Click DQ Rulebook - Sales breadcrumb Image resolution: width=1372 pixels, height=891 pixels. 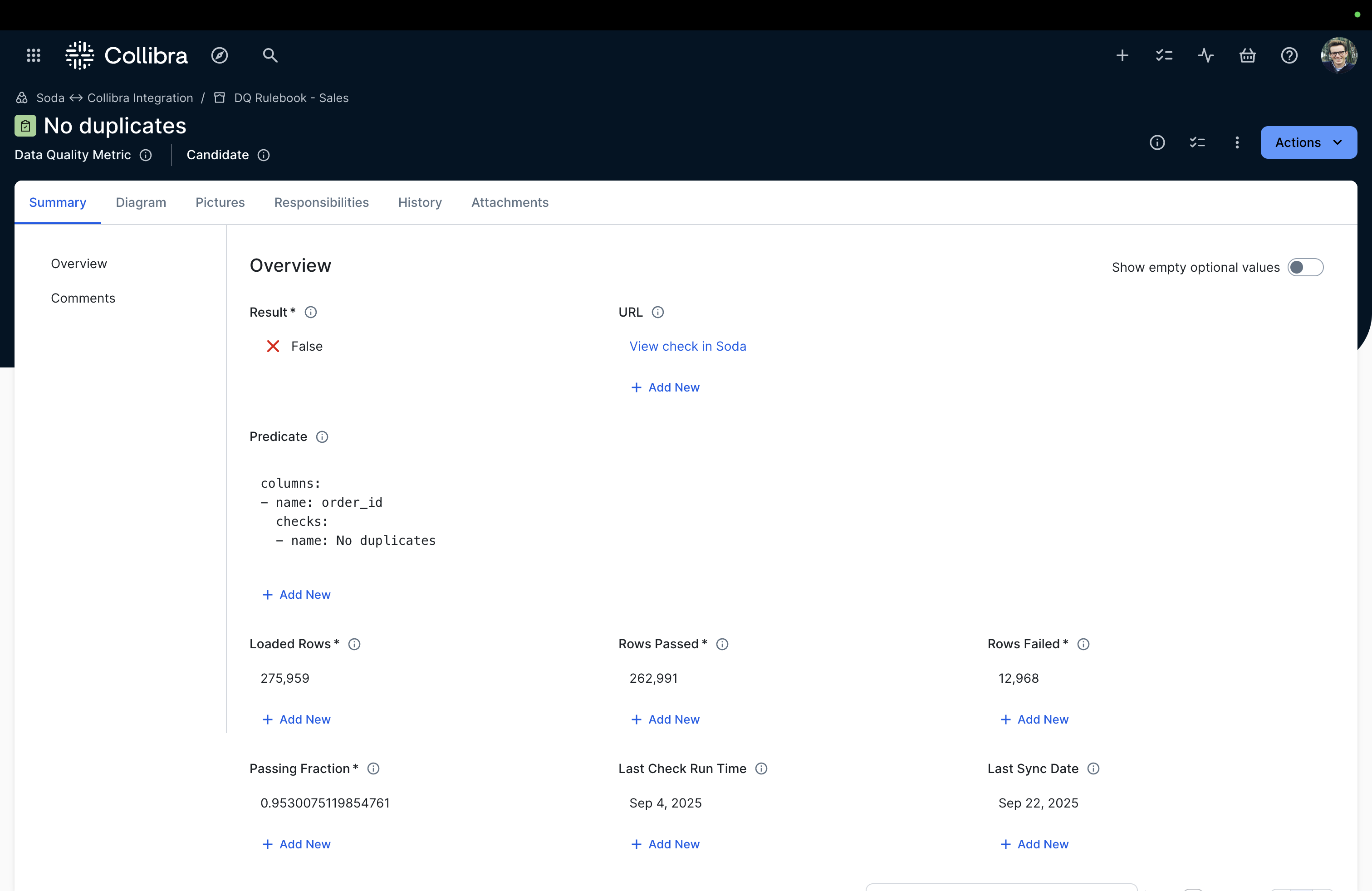coord(290,98)
